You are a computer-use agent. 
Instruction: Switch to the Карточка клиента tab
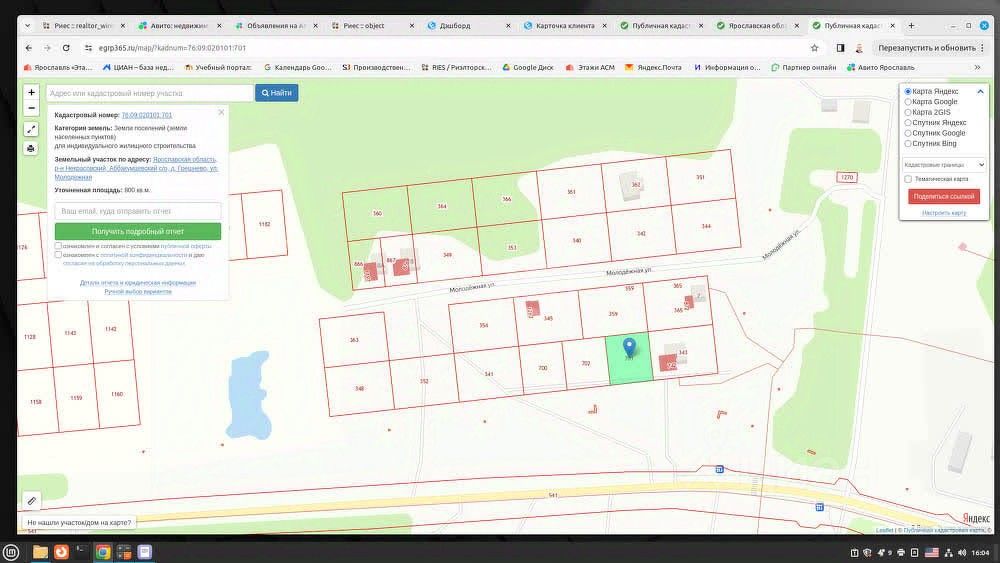click(x=566, y=26)
